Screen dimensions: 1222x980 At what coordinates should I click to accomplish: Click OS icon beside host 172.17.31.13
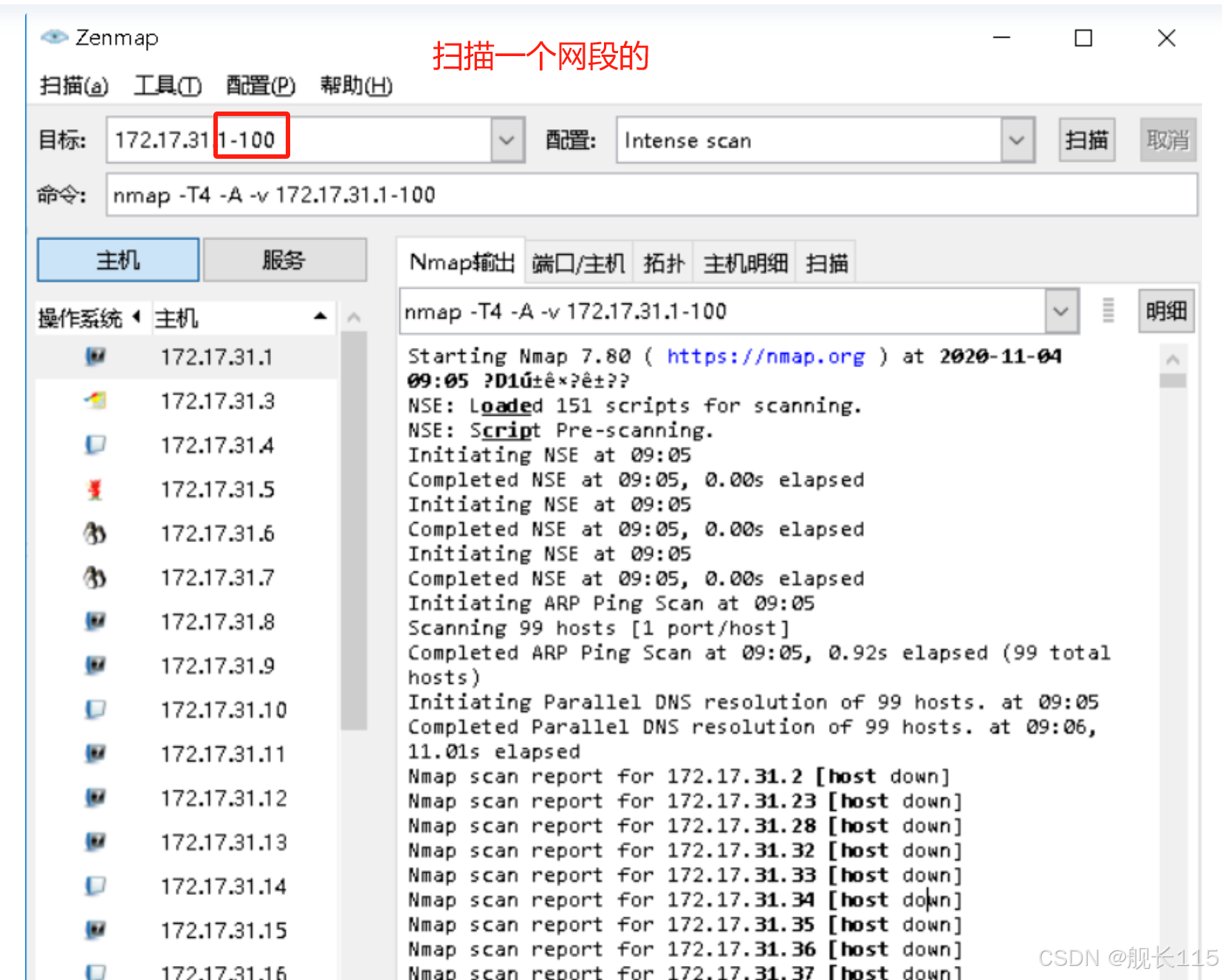point(95,842)
